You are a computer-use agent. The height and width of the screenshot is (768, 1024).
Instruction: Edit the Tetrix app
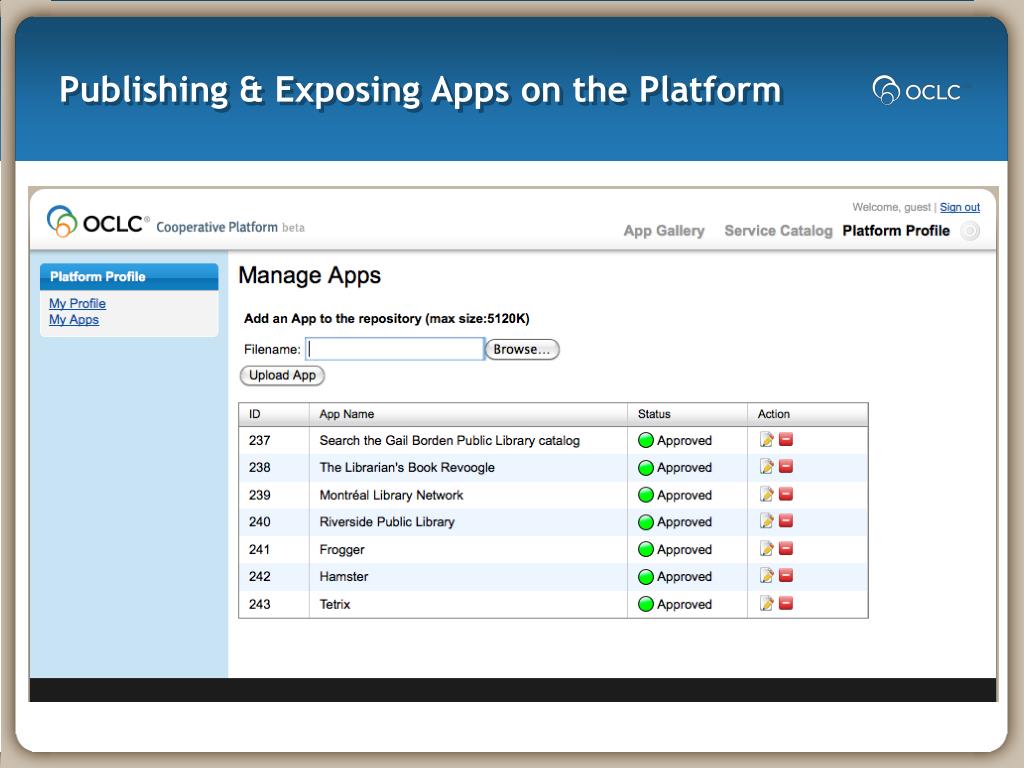pyautogui.click(x=767, y=603)
